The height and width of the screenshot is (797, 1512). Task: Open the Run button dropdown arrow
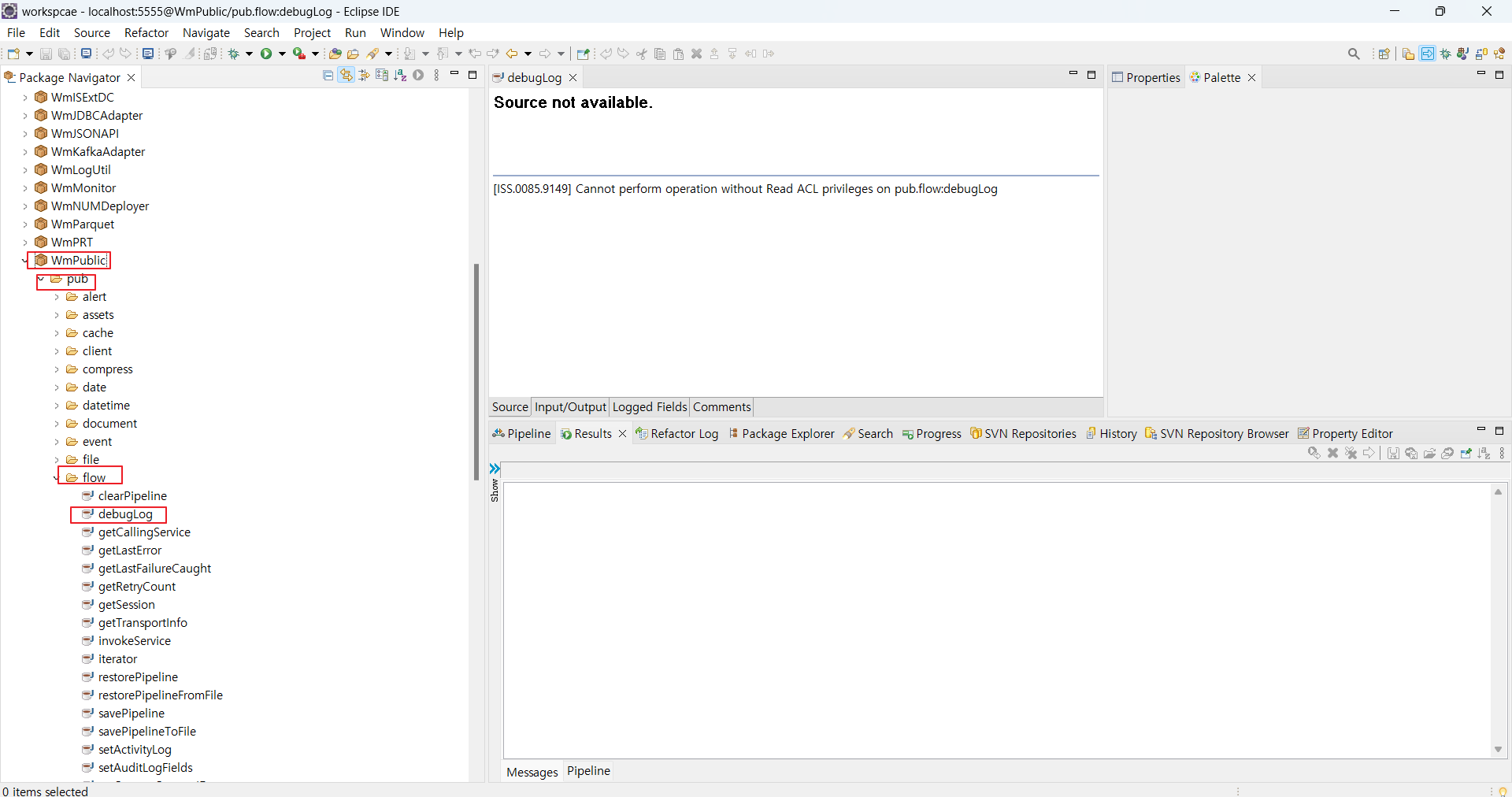[x=282, y=54]
